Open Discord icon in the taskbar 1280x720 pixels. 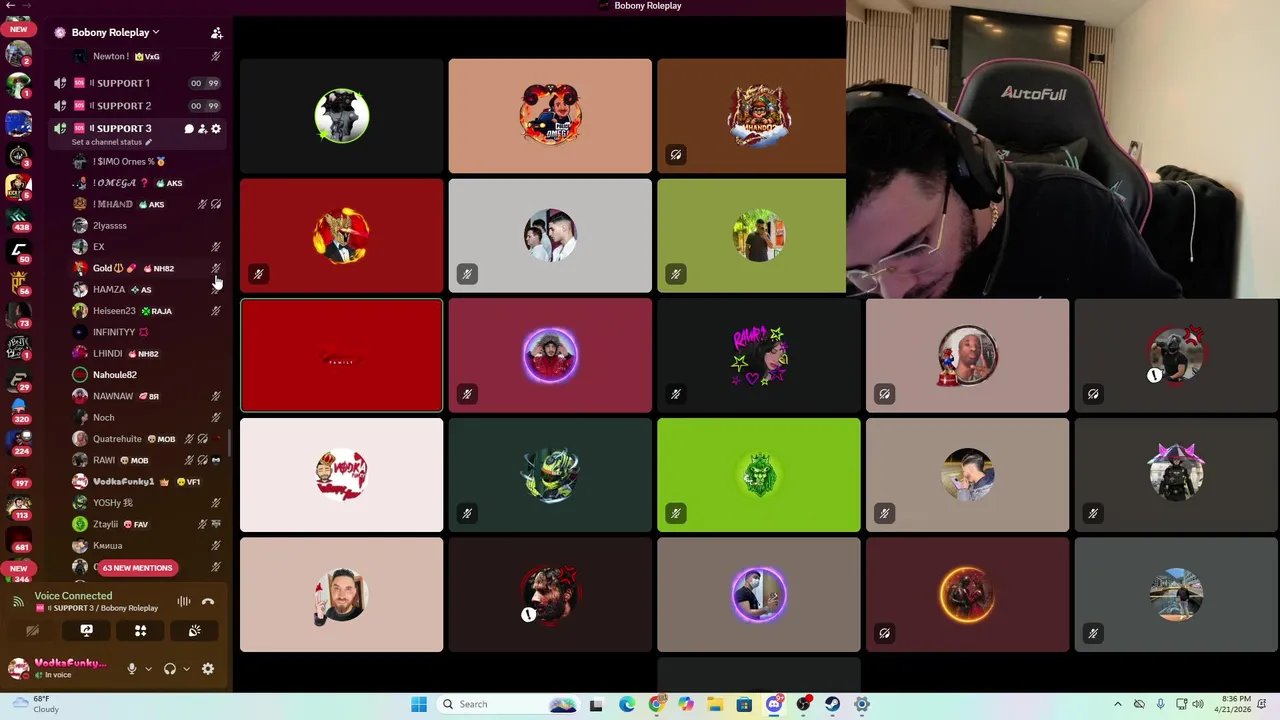(773, 704)
